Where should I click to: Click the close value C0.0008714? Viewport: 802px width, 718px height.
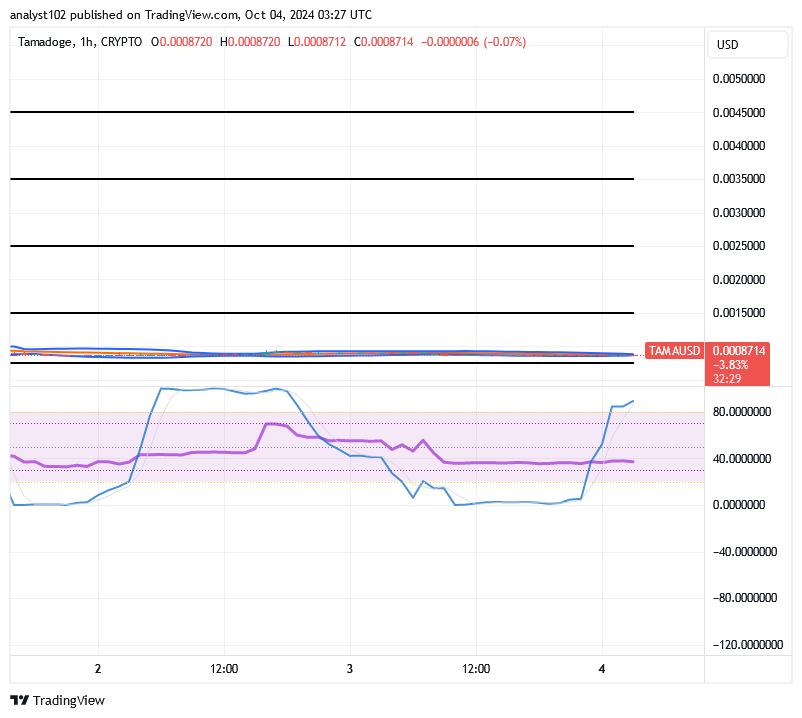384,42
